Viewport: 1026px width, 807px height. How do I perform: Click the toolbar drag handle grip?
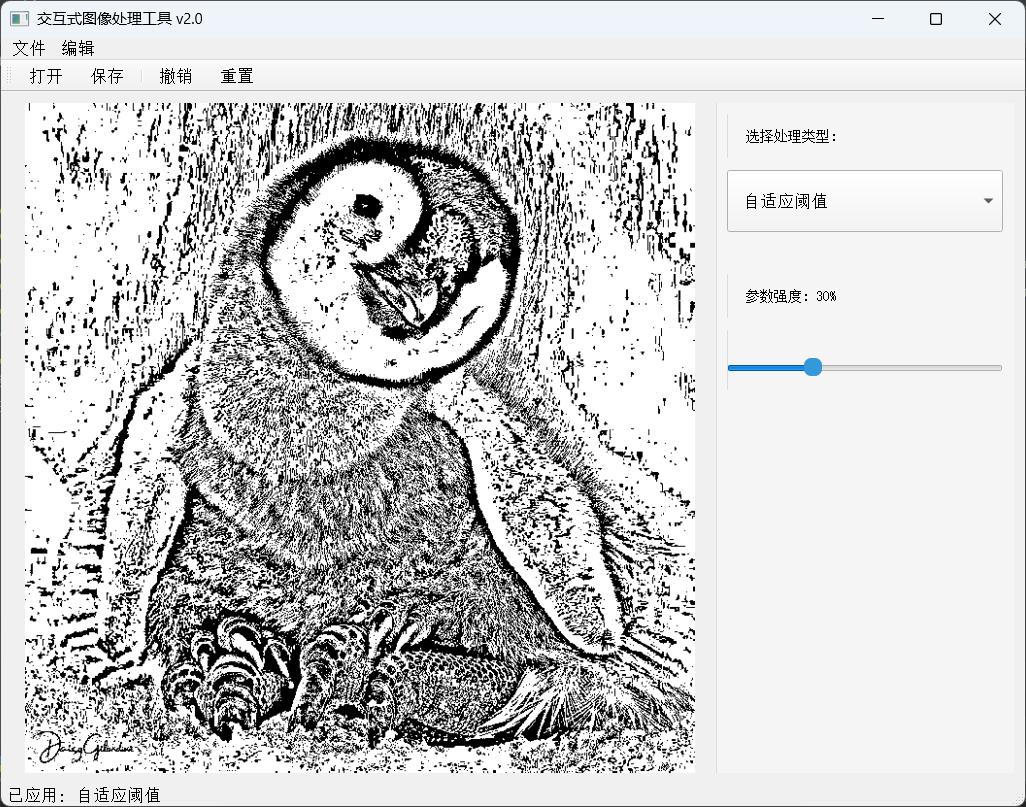9,76
